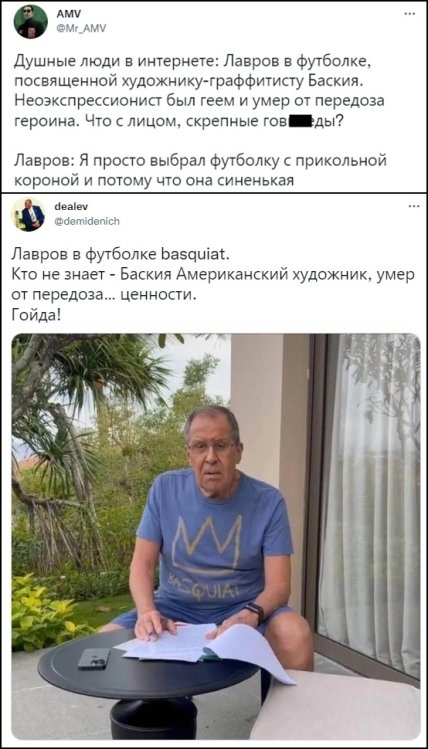Click the smartphone lying on the round table
Screen dimensions: 428x749
pos(94,658)
